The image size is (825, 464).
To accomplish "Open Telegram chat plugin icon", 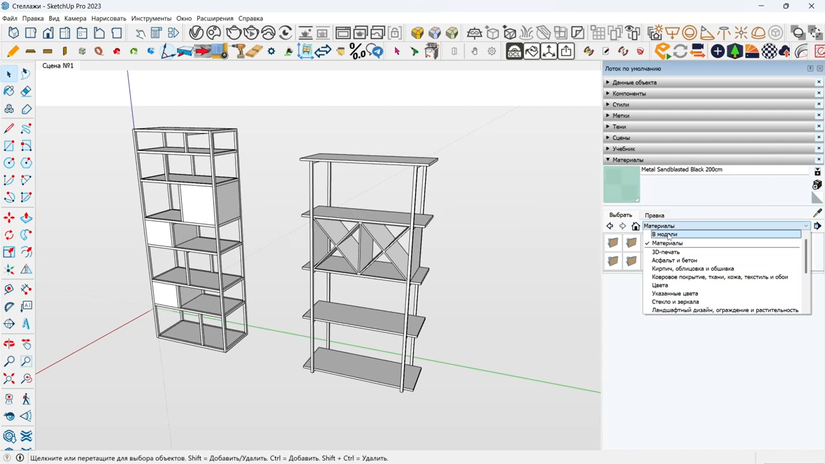I will 375,52.
